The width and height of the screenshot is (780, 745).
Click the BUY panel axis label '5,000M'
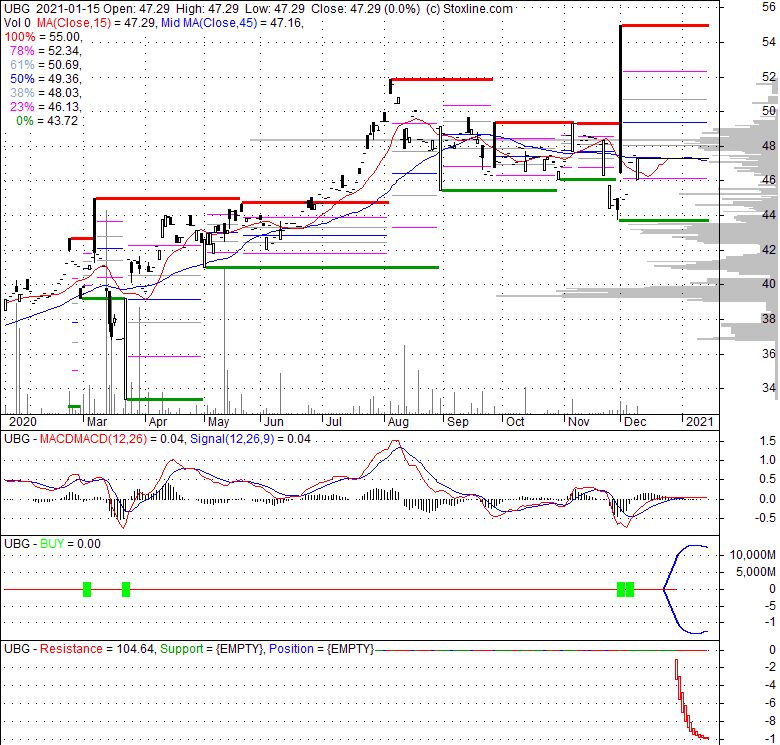pos(756,572)
